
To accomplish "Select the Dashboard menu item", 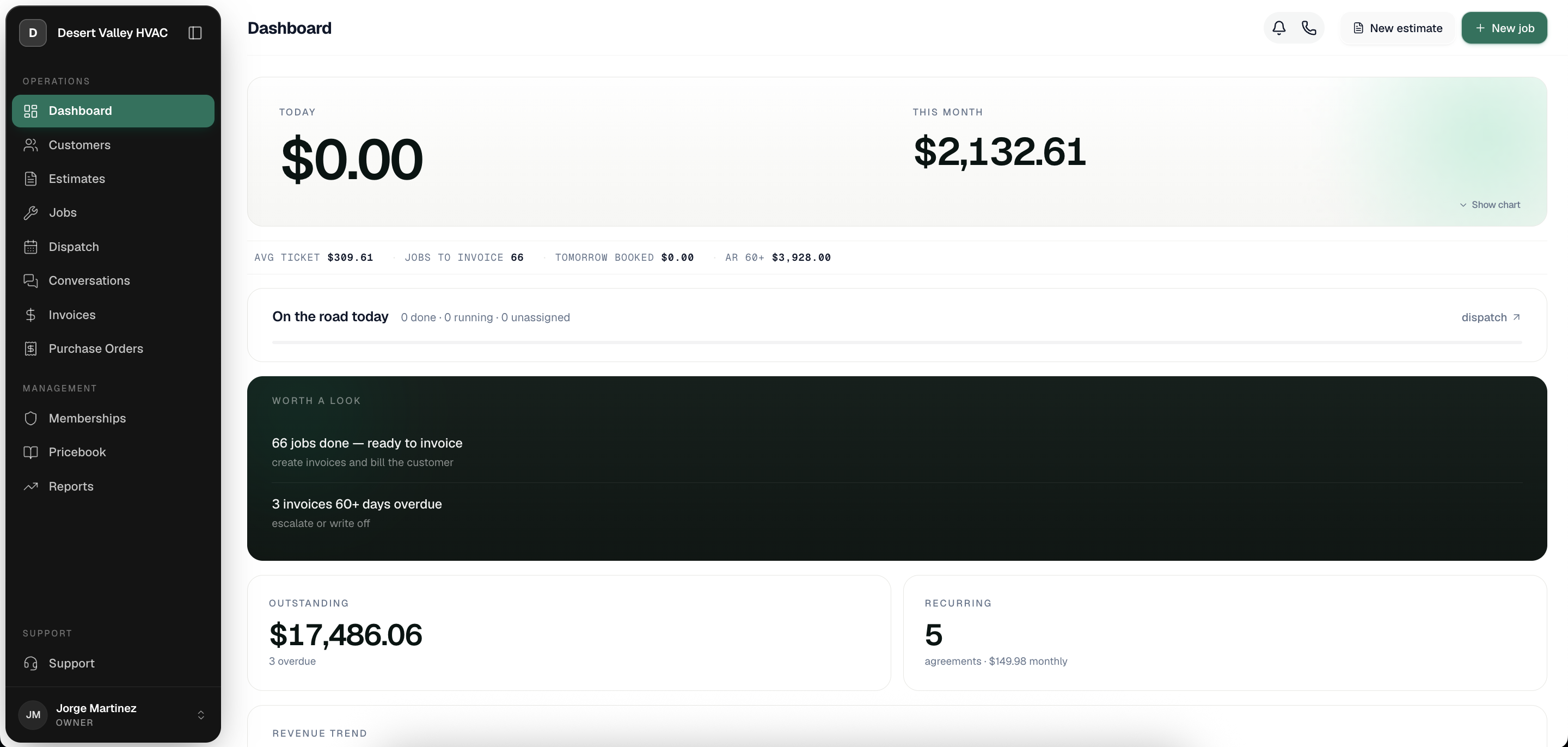I will pyautogui.click(x=113, y=111).
